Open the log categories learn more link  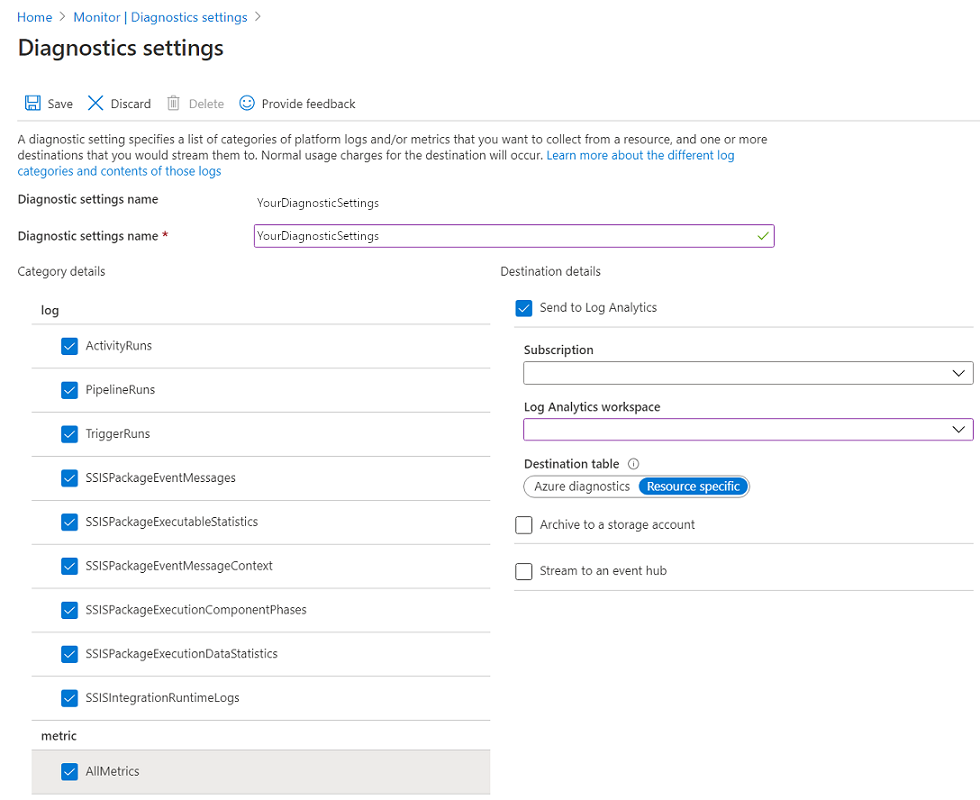tap(640, 155)
